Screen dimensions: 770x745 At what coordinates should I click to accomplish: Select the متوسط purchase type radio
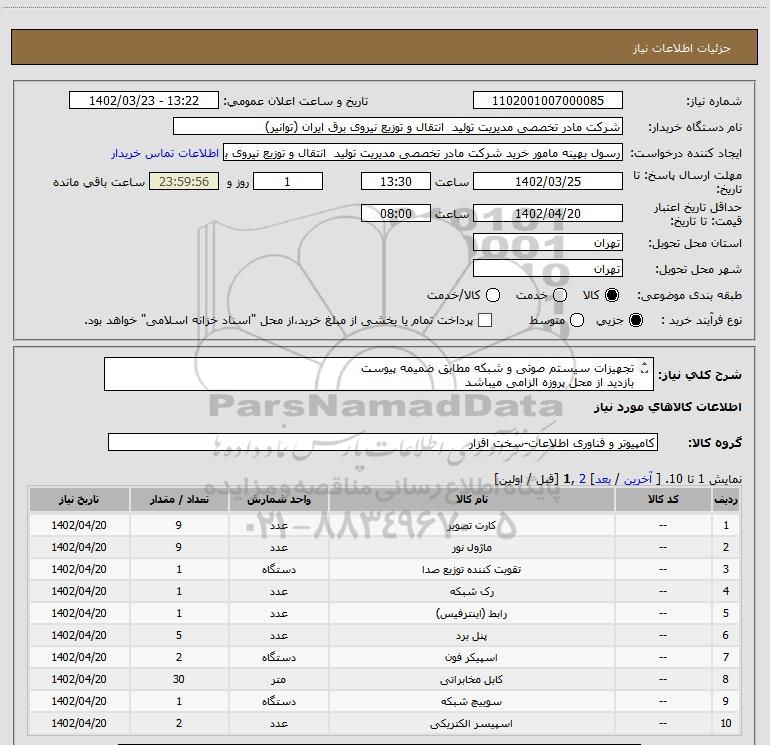[x=577, y=320]
